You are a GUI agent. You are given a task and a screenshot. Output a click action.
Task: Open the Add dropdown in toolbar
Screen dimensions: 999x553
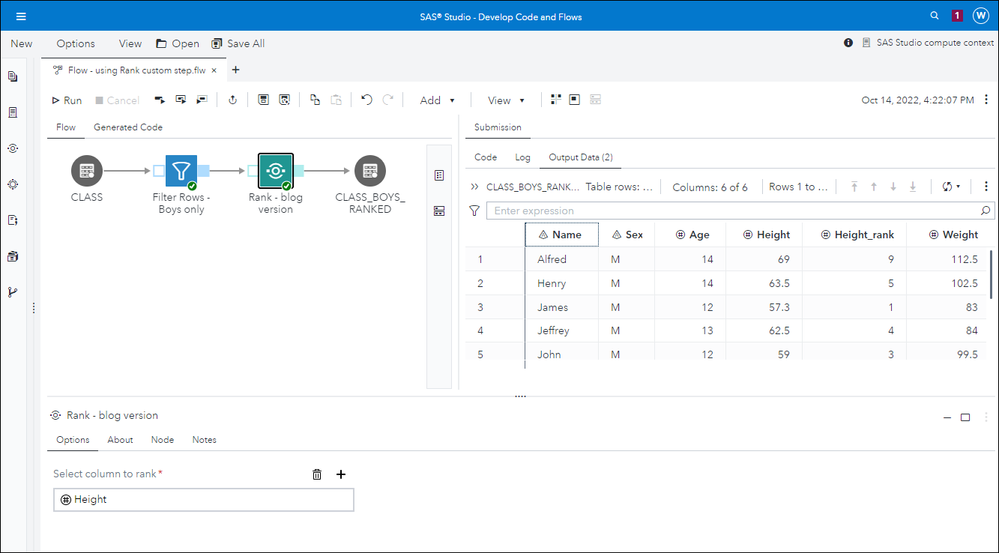[x=437, y=100]
